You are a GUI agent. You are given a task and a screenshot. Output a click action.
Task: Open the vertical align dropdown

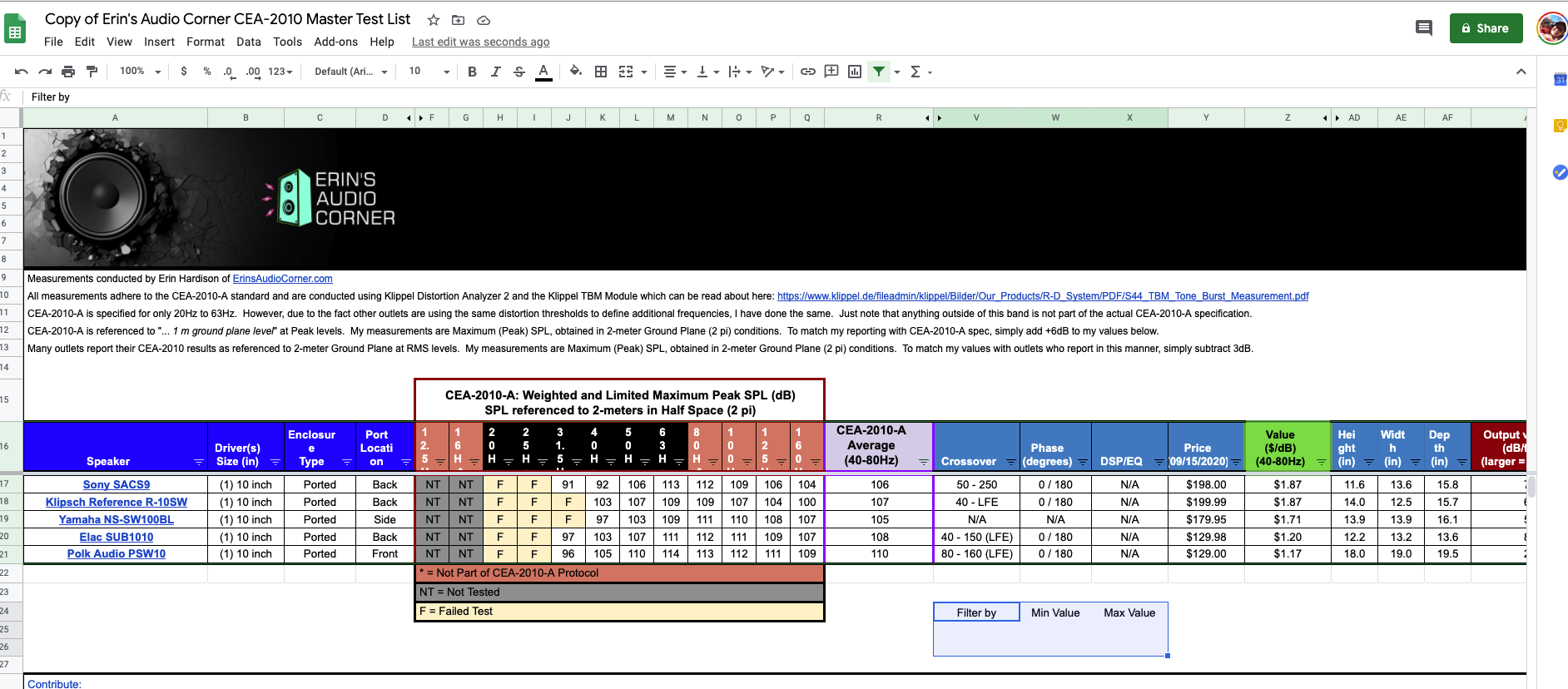[707, 72]
